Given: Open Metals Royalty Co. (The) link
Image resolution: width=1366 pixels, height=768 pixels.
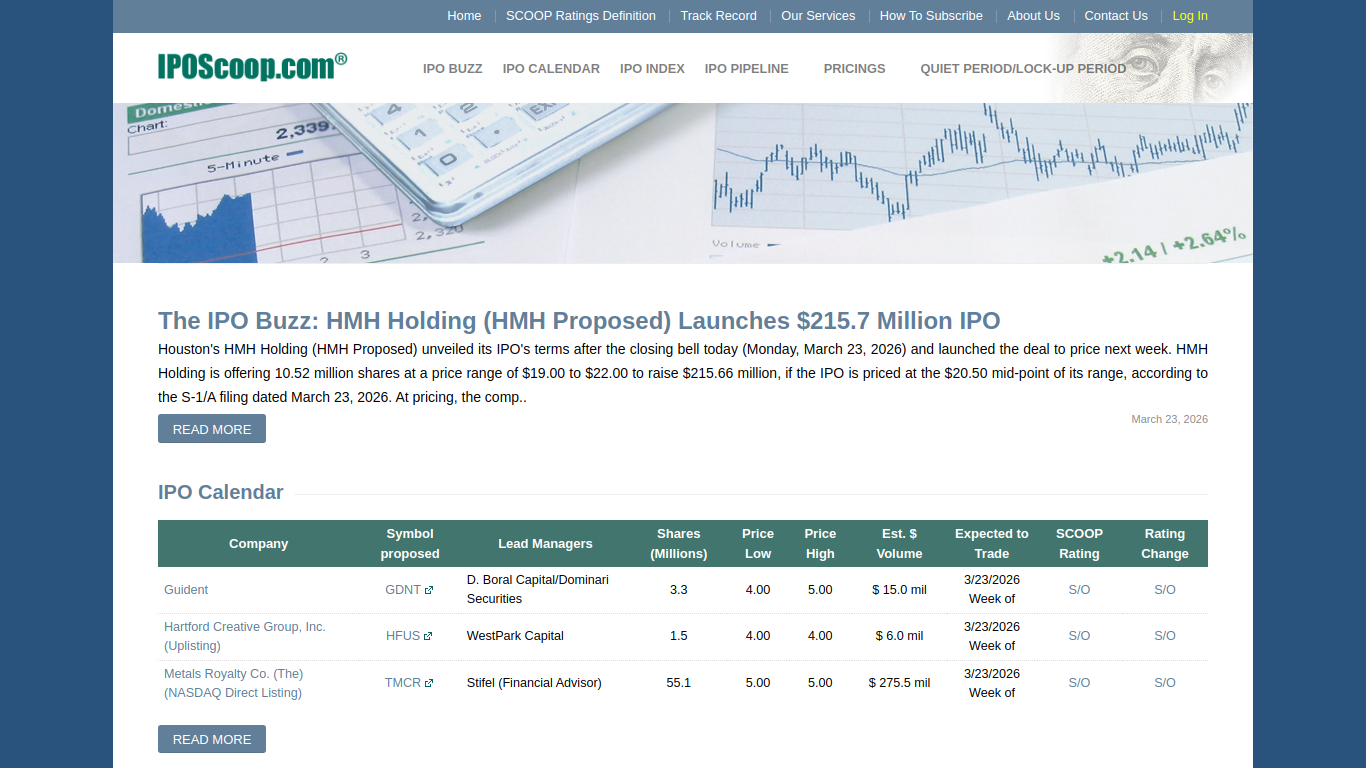Looking at the screenshot, I should click(x=234, y=683).
